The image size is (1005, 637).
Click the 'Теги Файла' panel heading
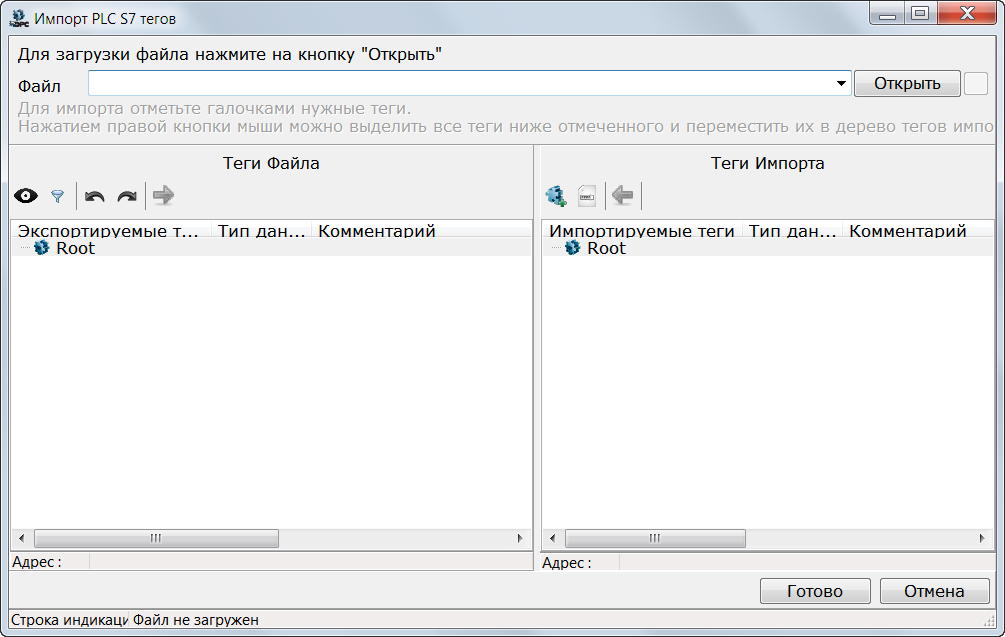pos(271,163)
